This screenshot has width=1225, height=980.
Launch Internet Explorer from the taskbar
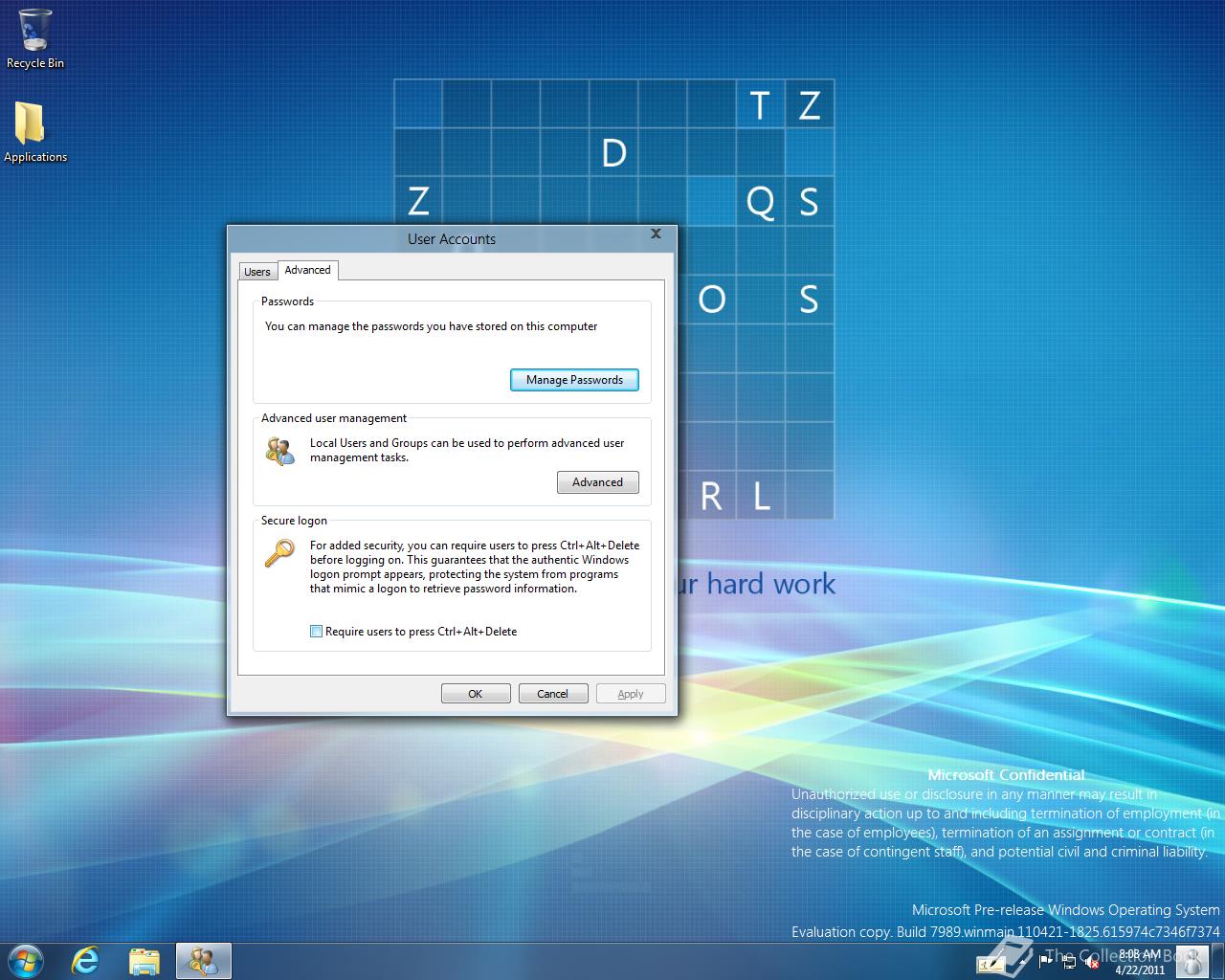[x=86, y=961]
